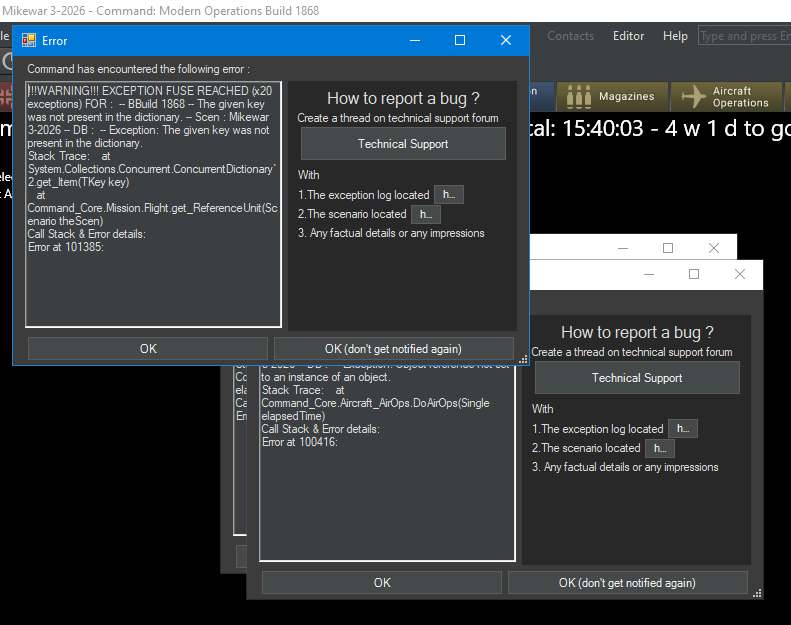This screenshot has width=791, height=625.
Task: Open exception log location in front Error dialog
Action: (x=448, y=195)
